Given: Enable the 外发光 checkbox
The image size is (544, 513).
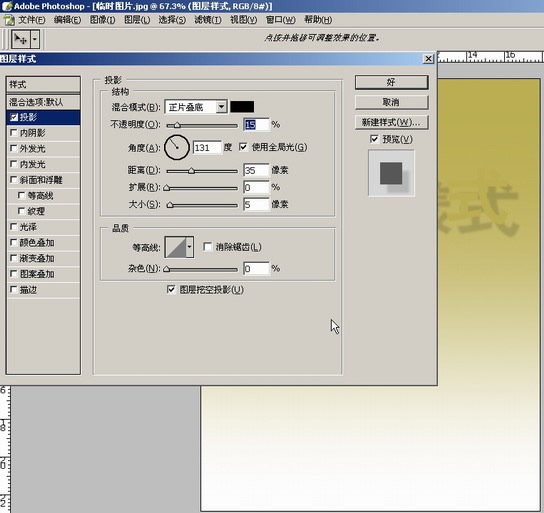Looking at the screenshot, I should 14,148.
